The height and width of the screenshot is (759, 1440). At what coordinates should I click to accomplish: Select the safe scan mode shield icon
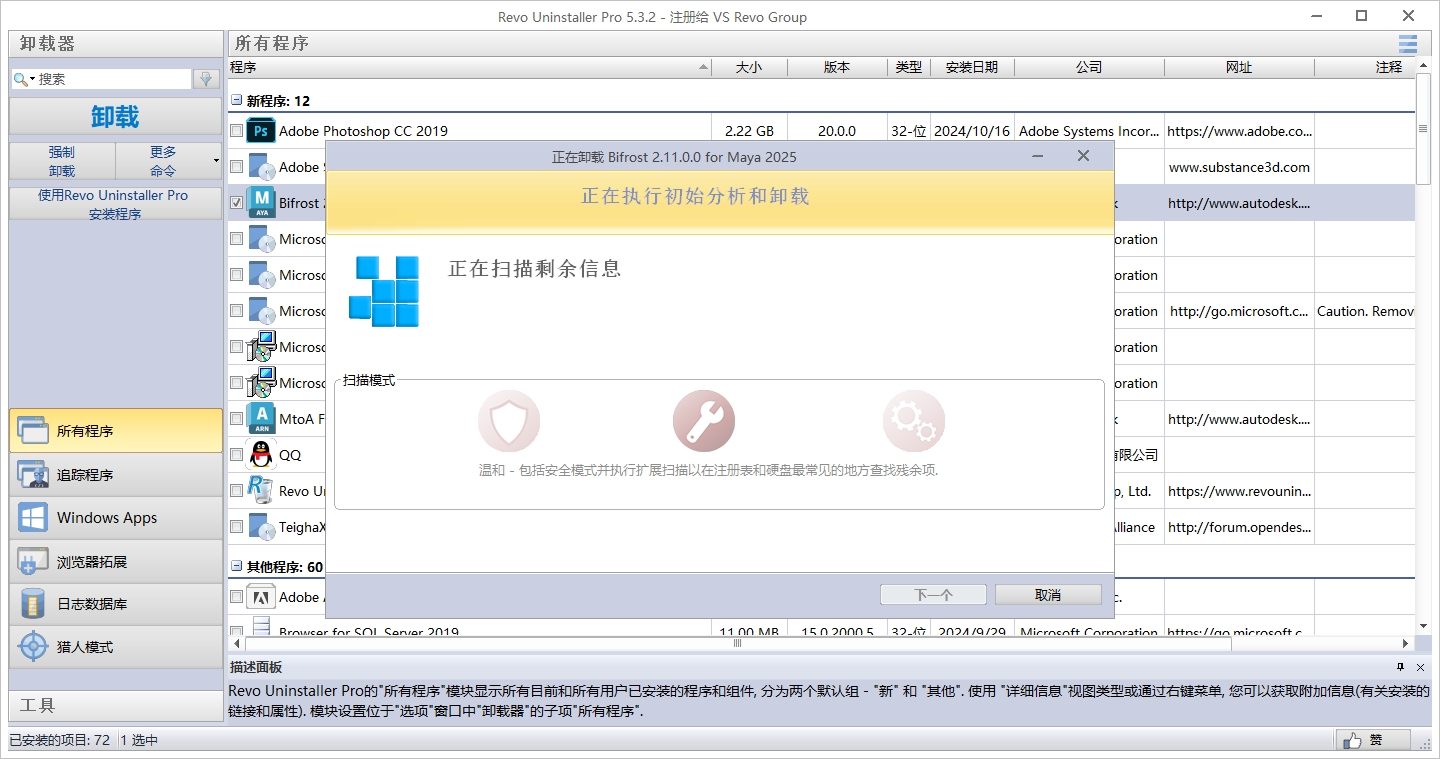point(509,421)
